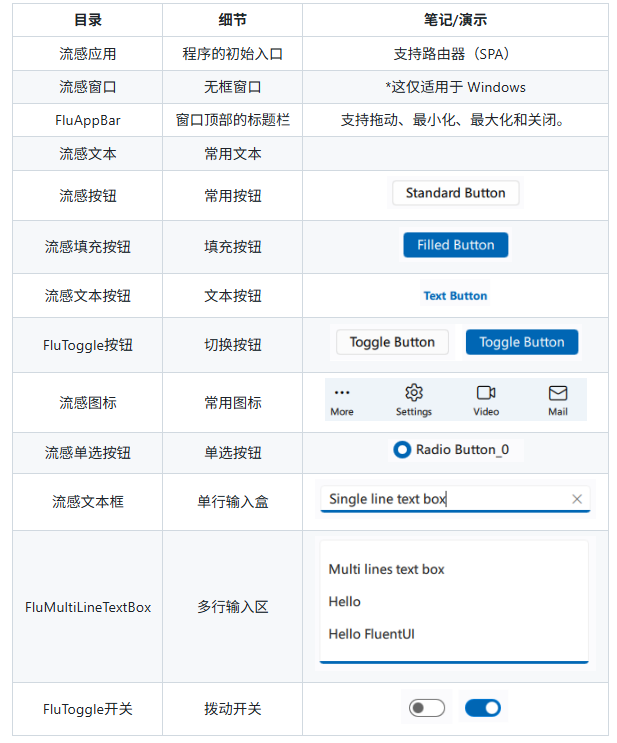Click the 流感应用 cell
The image size is (617, 743).
click(88, 54)
